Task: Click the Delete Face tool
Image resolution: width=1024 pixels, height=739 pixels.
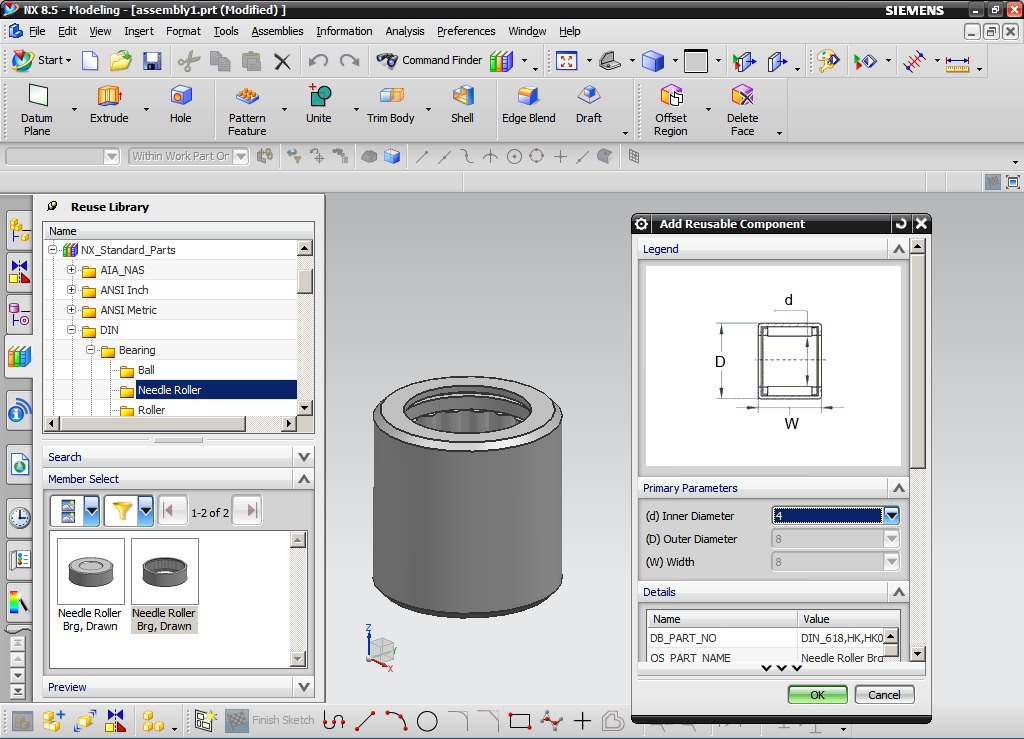Action: coord(743,110)
